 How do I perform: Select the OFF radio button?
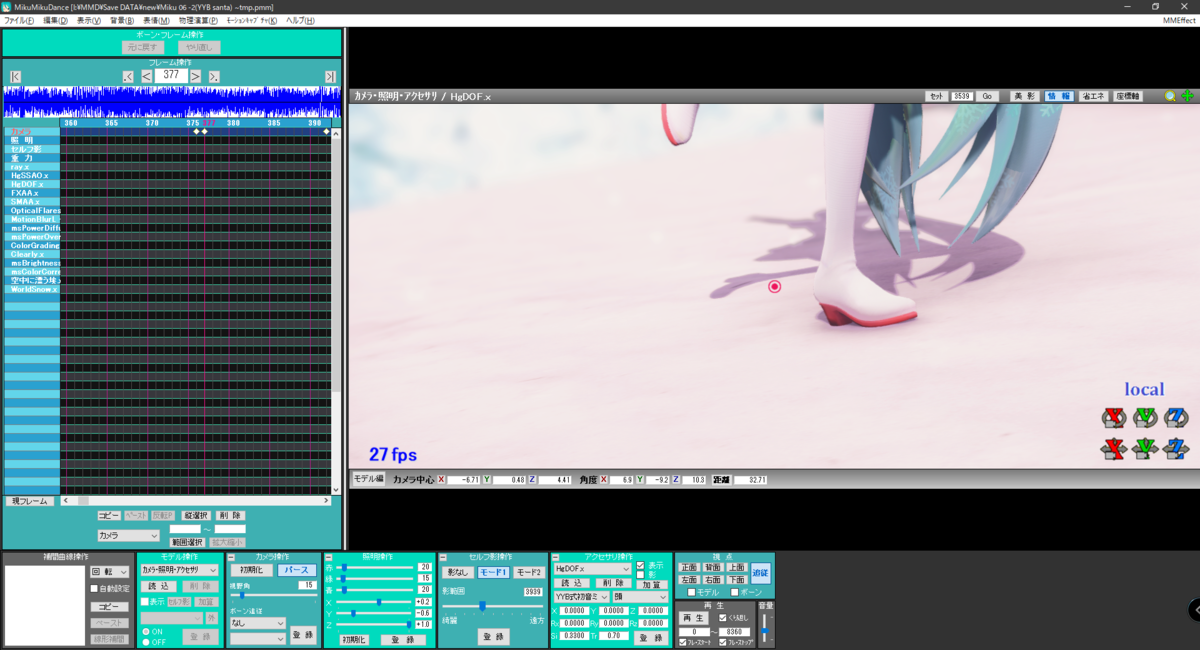point(146,642)
